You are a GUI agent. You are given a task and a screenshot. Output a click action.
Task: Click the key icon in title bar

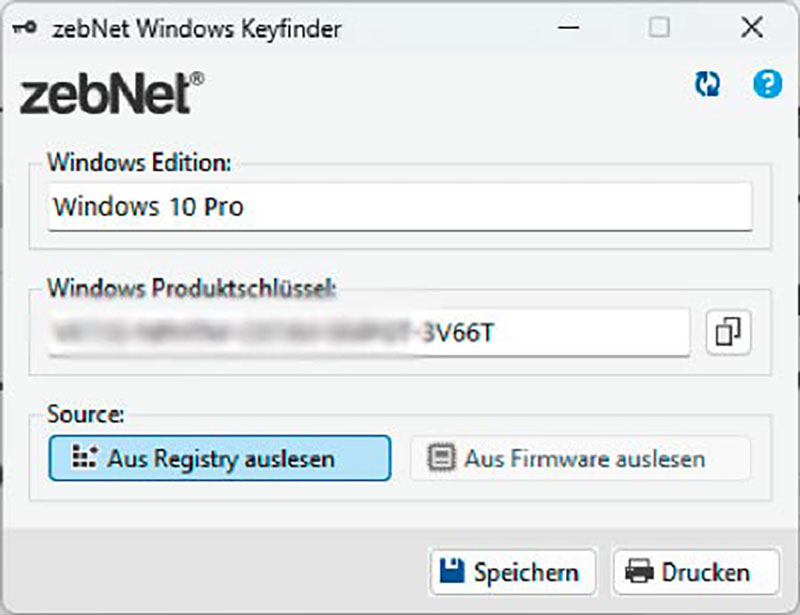(x=22, y=29)
